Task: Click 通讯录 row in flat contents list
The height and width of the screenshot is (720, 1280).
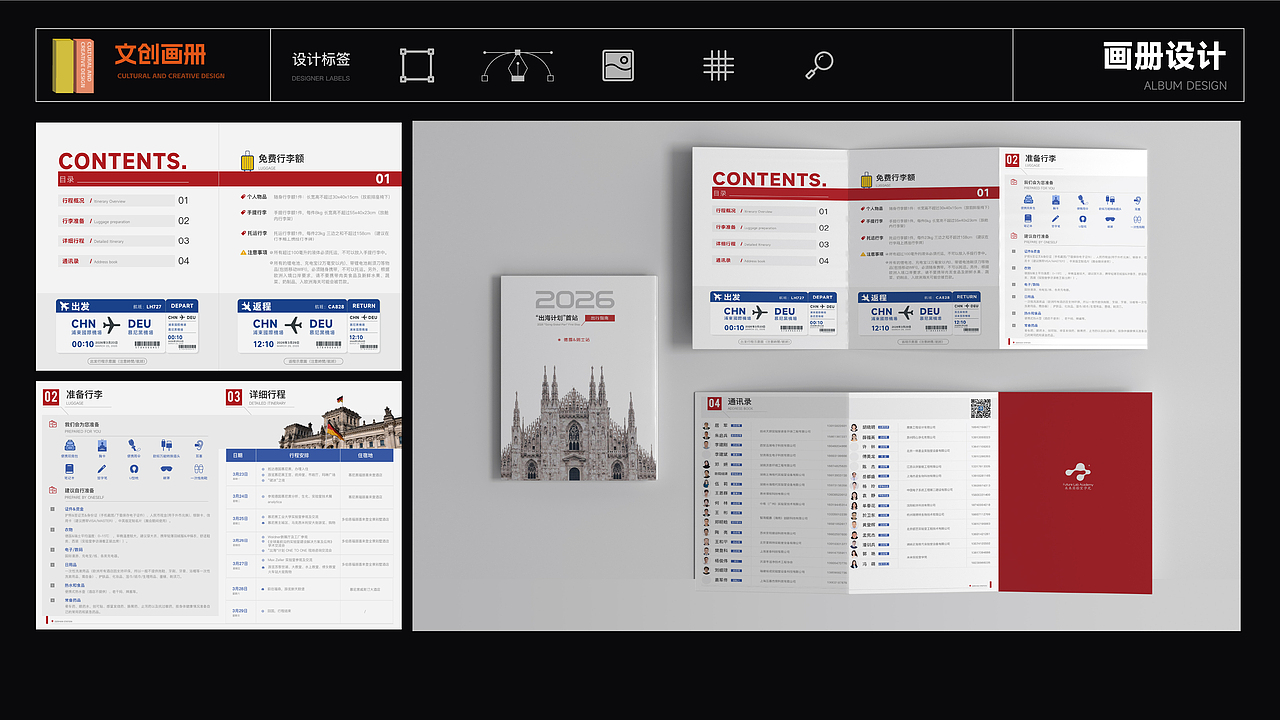Action: point(117,261)
